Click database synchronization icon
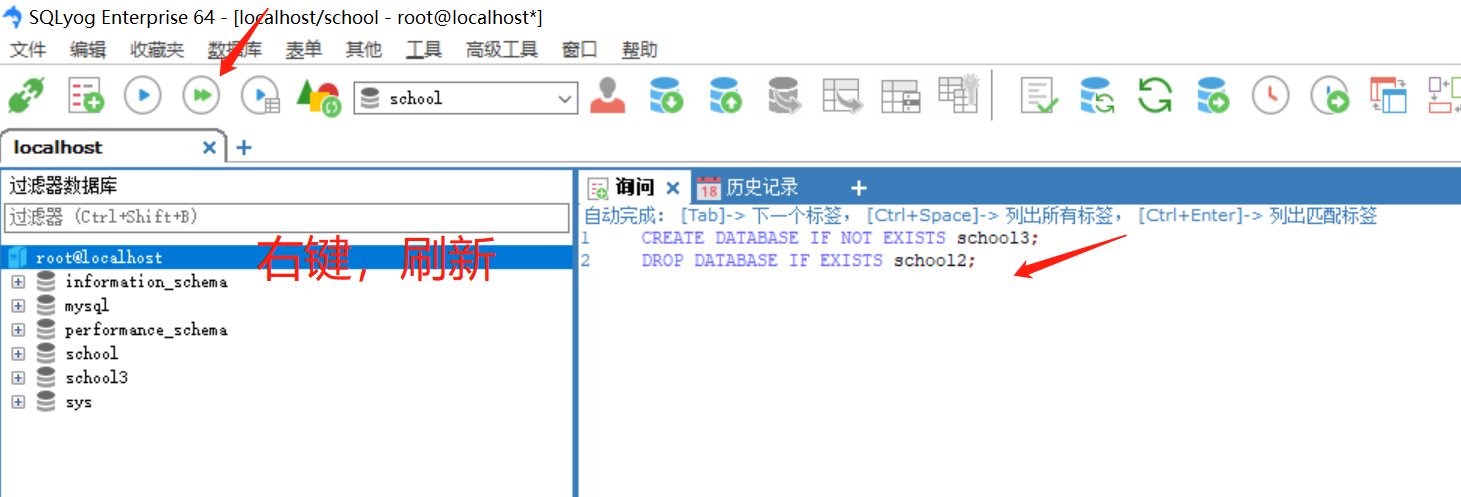 coord(1097,96)
